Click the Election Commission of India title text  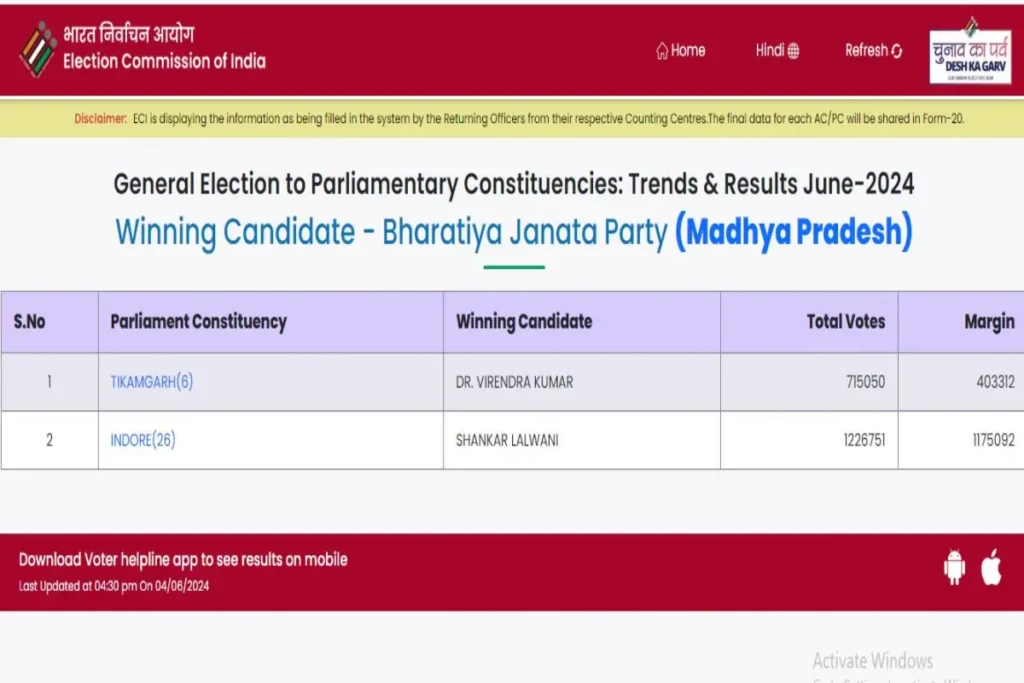(165, 61)
